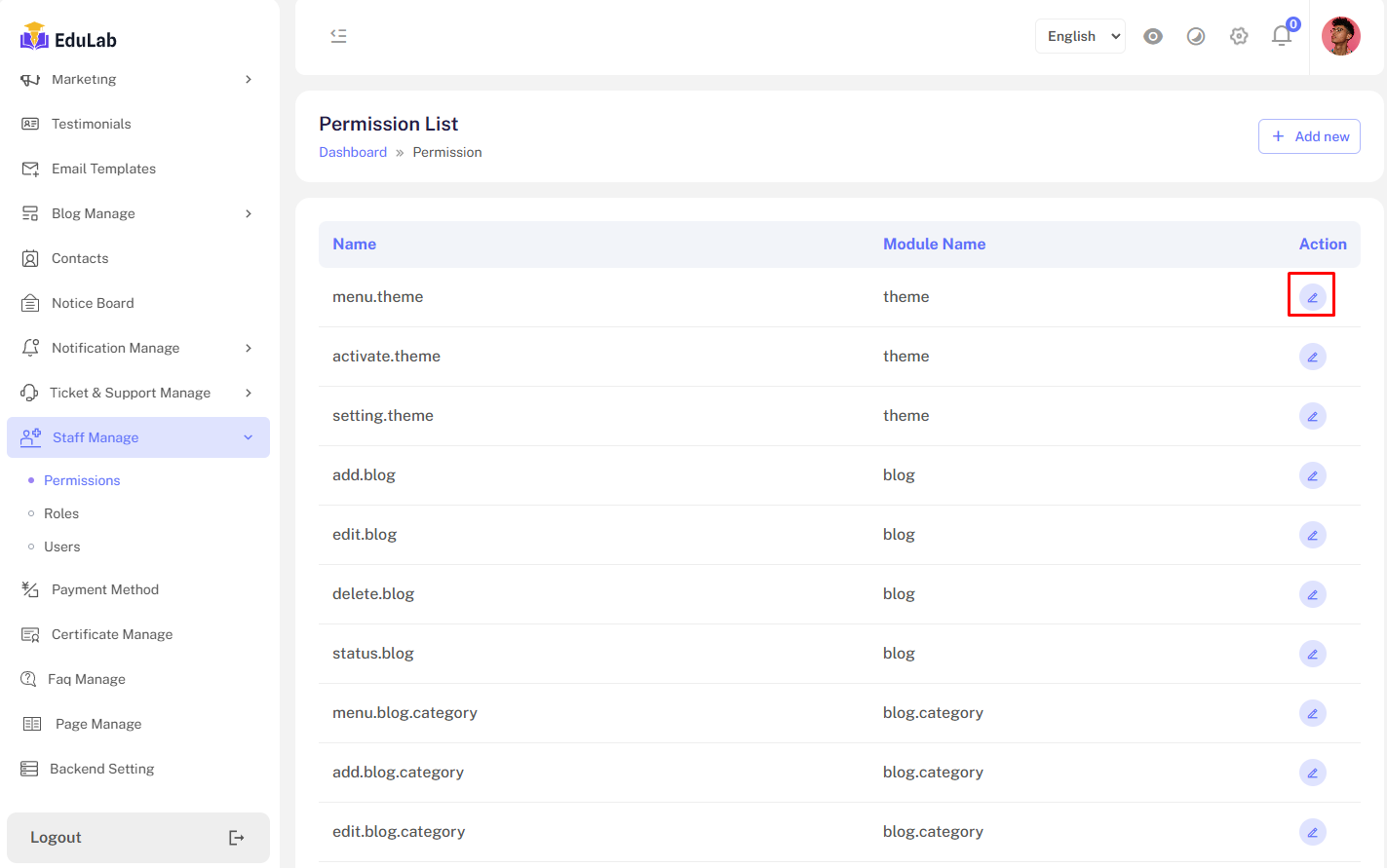Screen dimensions: 1387x868
Task: Expand Notification Manage menu
Action: [136, 348]
